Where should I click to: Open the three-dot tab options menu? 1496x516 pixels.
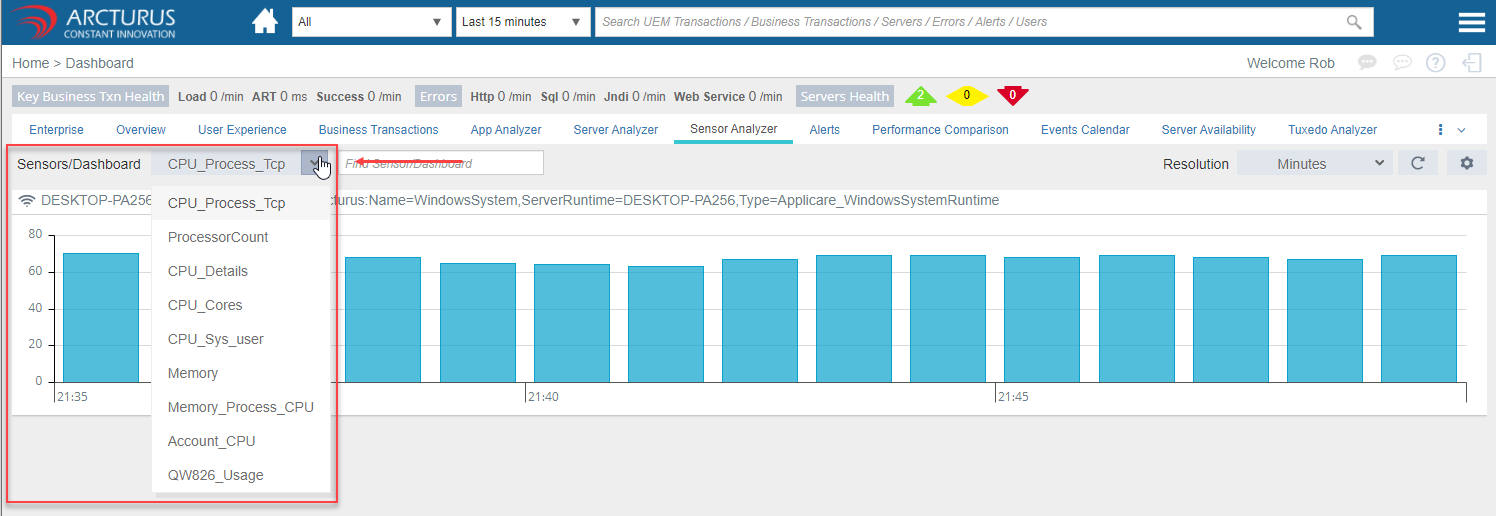click(x=1440, y=130)
